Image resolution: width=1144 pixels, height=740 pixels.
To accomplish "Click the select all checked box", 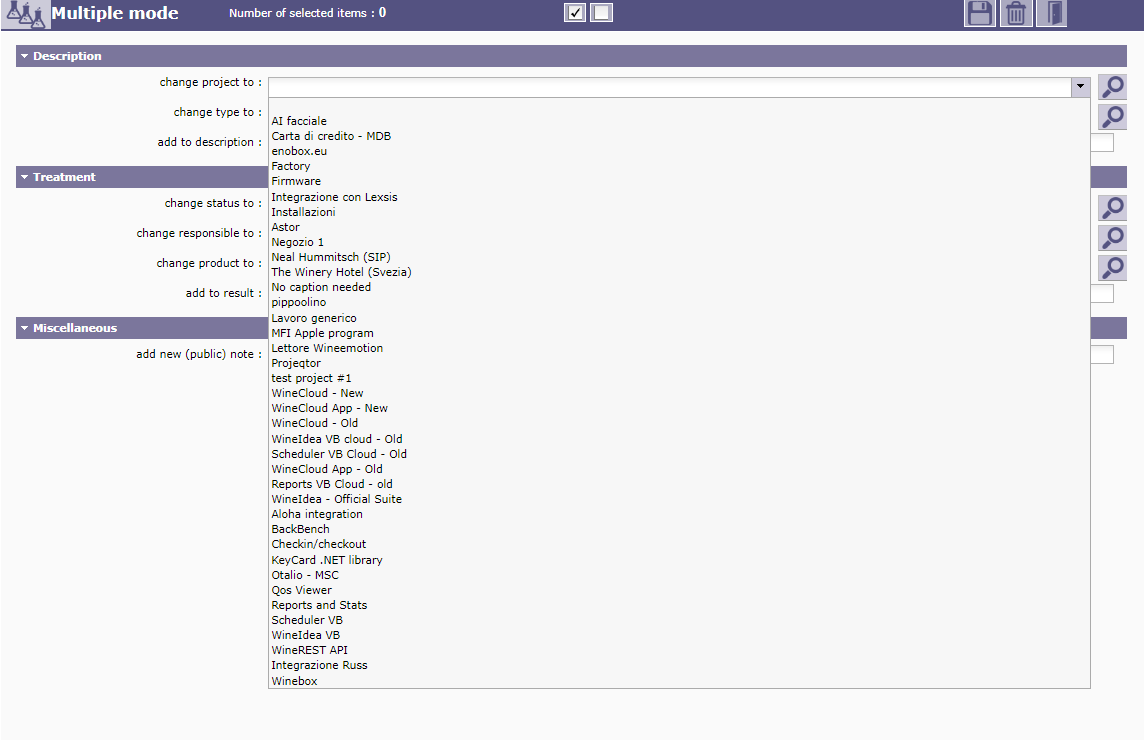I will (x=575, y=12).
